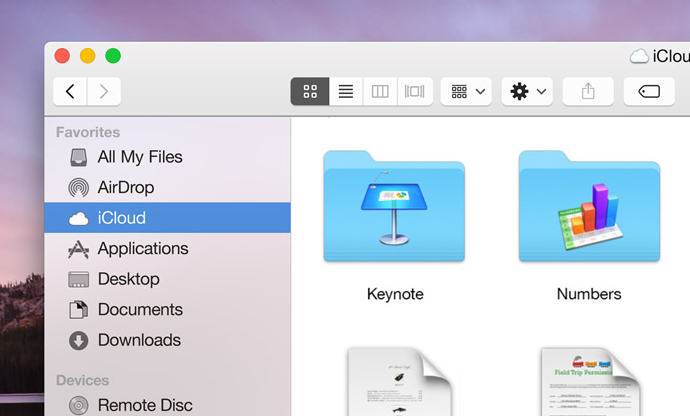Click the Applications A-shaped icon
Image resolution: width=690 pixels, height=416 pixels.
(x=79, y=249)
